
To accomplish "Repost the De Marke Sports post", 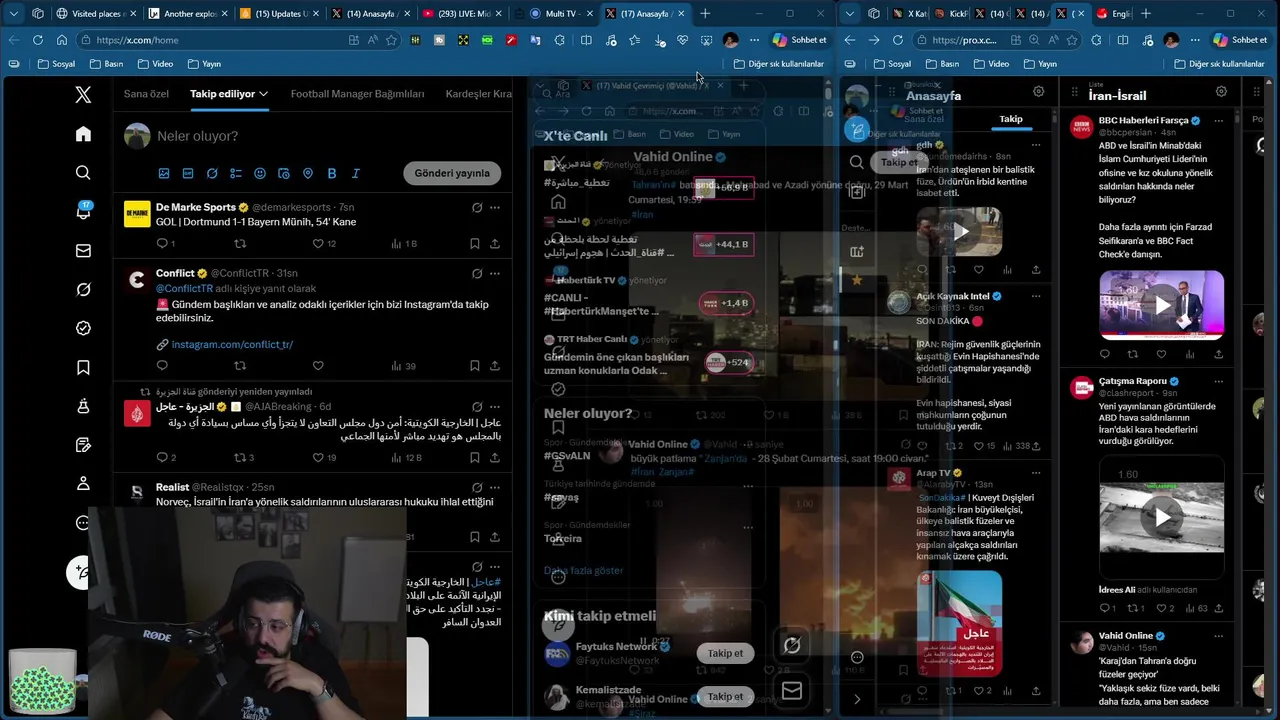I will pyautogui.click(x=240, y=243).
